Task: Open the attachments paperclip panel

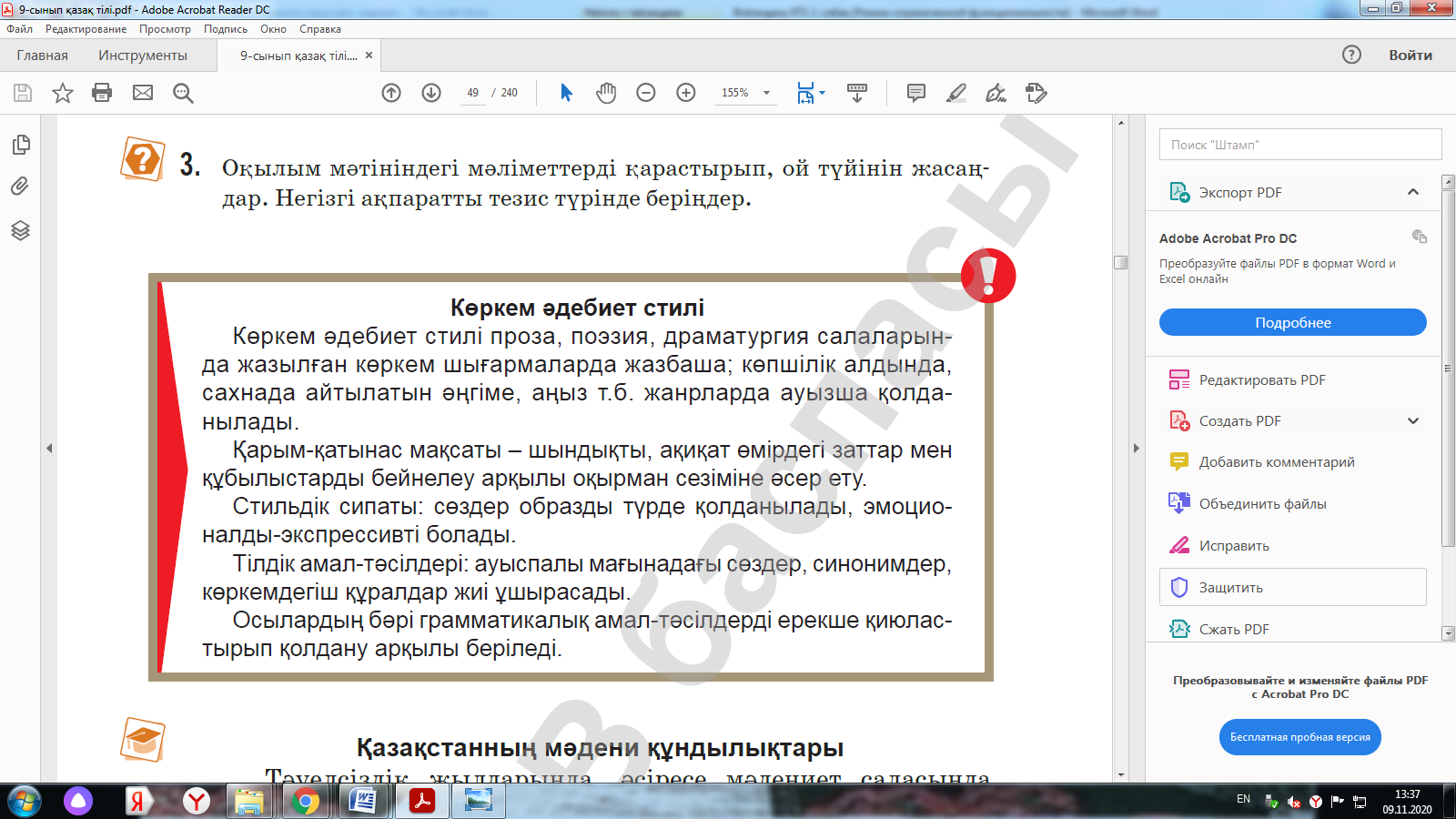Action: (20, 187)
